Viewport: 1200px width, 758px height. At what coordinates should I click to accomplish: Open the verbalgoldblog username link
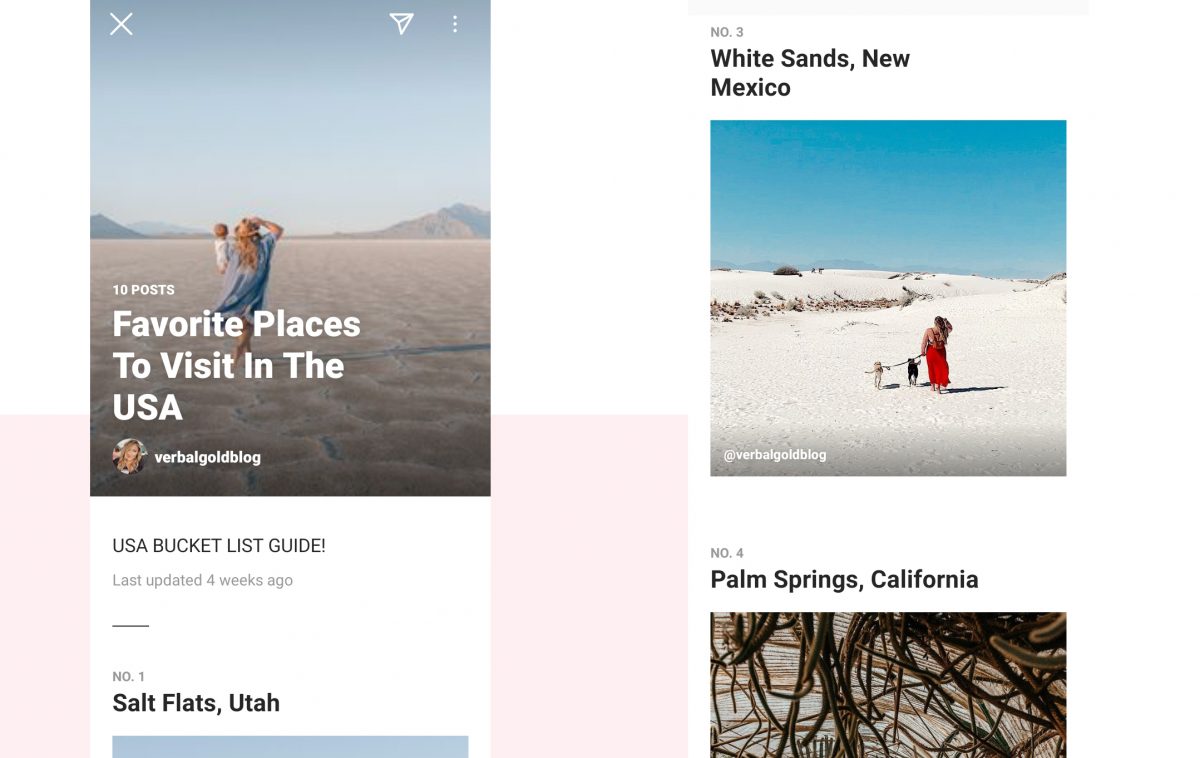pyautogui.click(x=207, y=457)
